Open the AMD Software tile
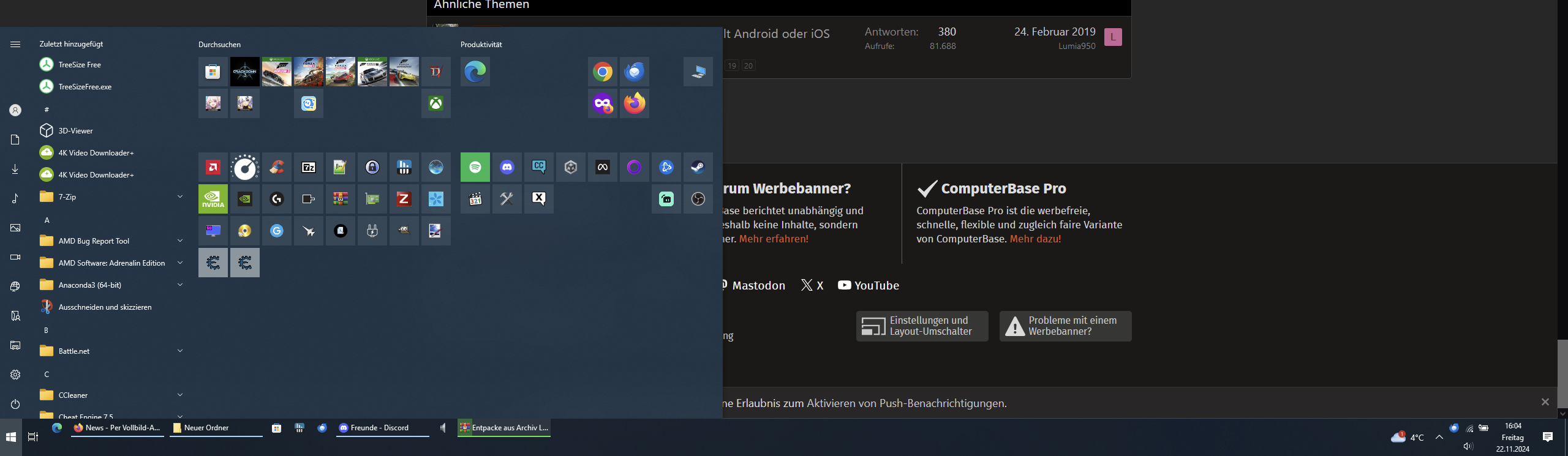Viewport: 1568px width, 456px height. coord(213,167)
